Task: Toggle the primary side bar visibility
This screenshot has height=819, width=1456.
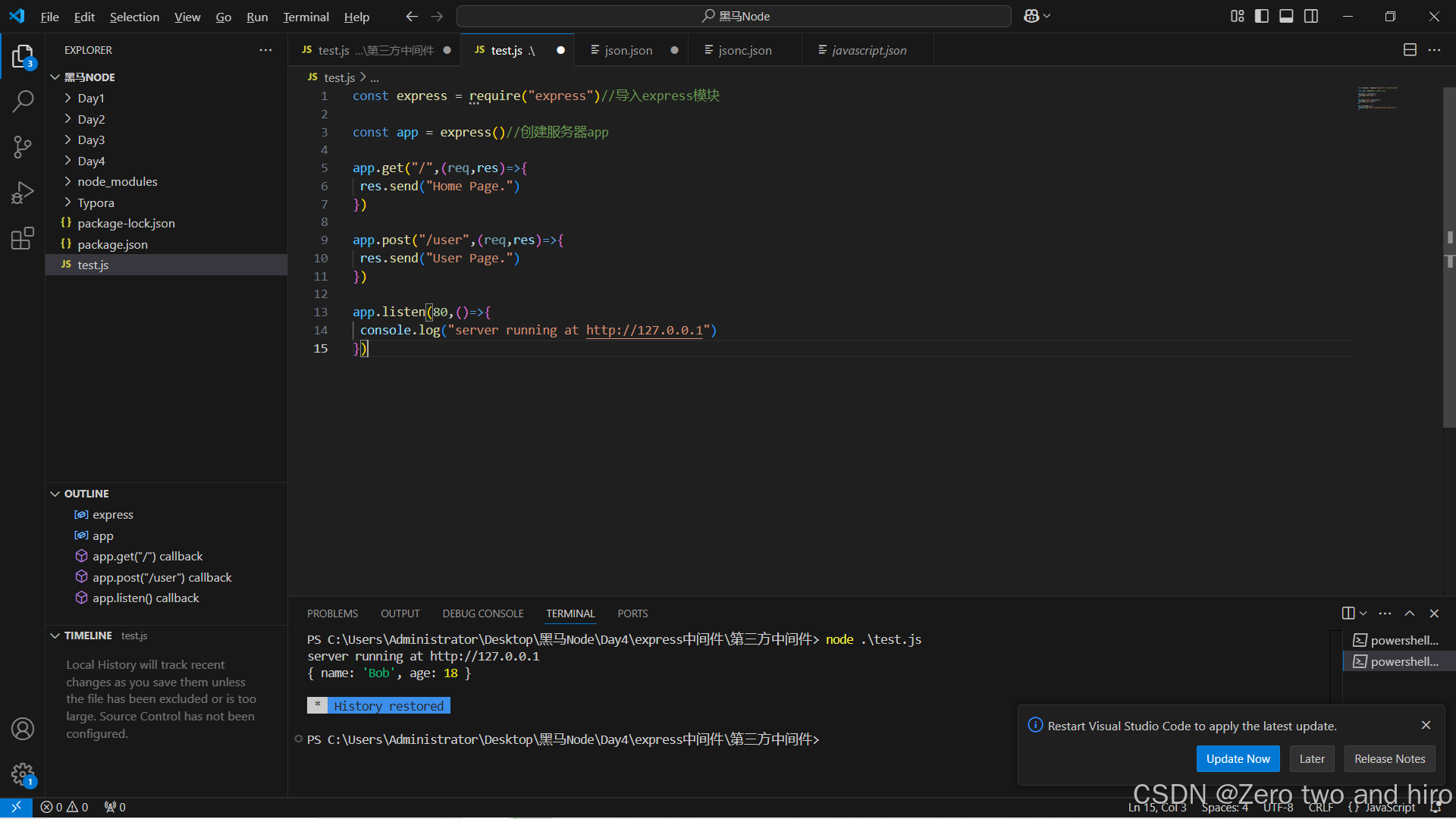Action: click(1262, 16)
